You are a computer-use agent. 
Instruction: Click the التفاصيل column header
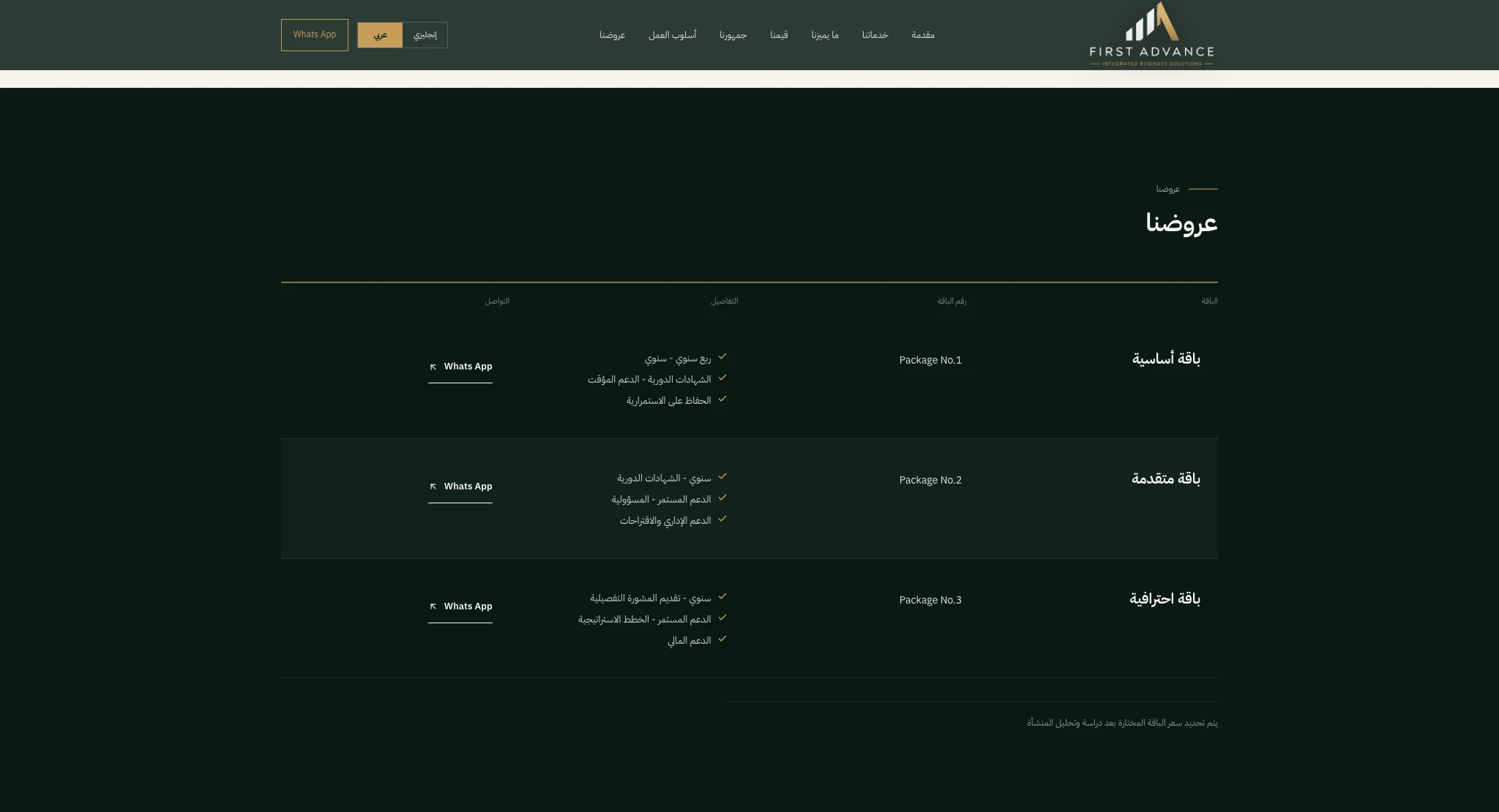pyautogui.click(x=724, y=301)
